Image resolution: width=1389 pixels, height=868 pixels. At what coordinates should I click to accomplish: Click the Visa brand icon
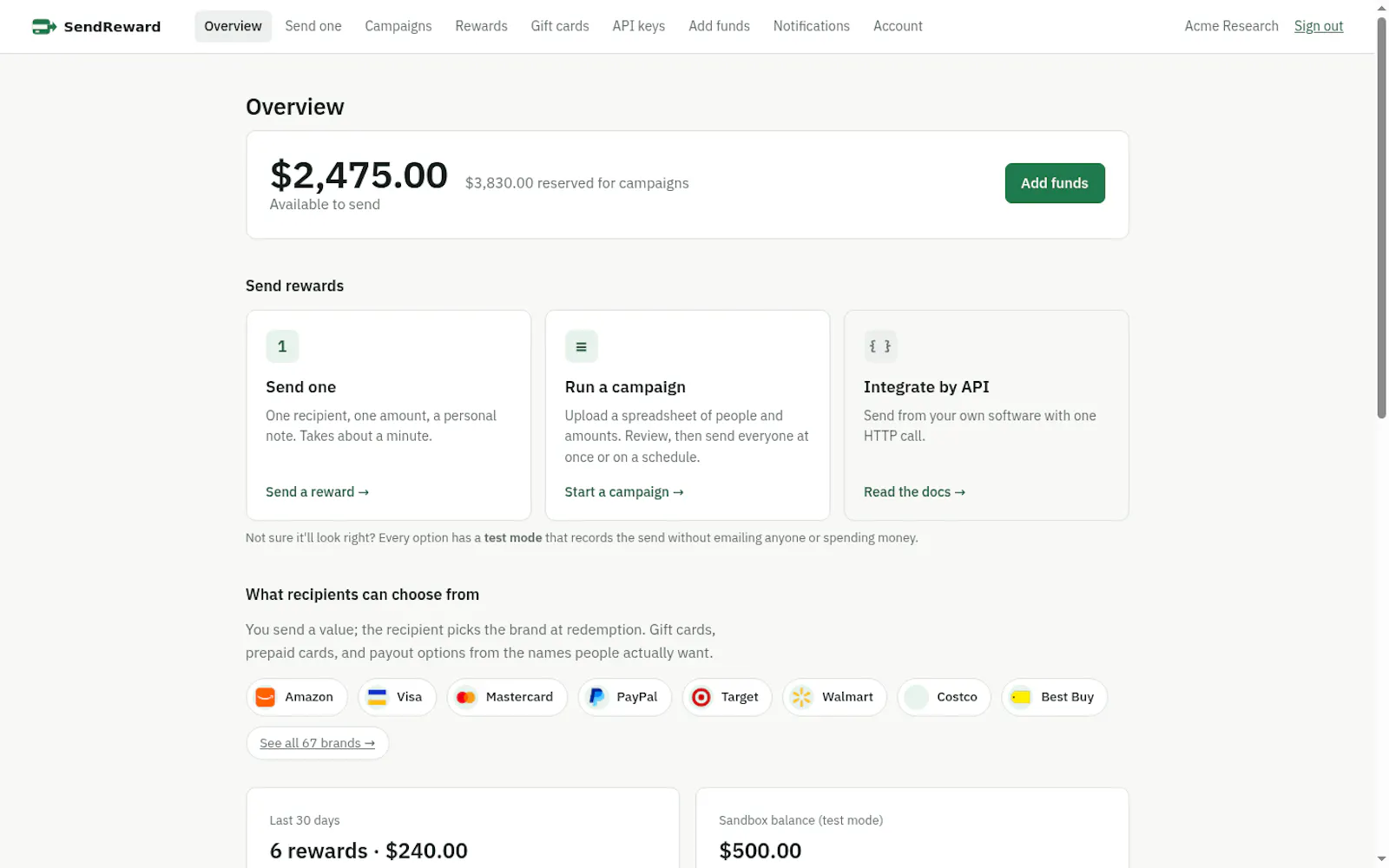click(x=377, y=697)
